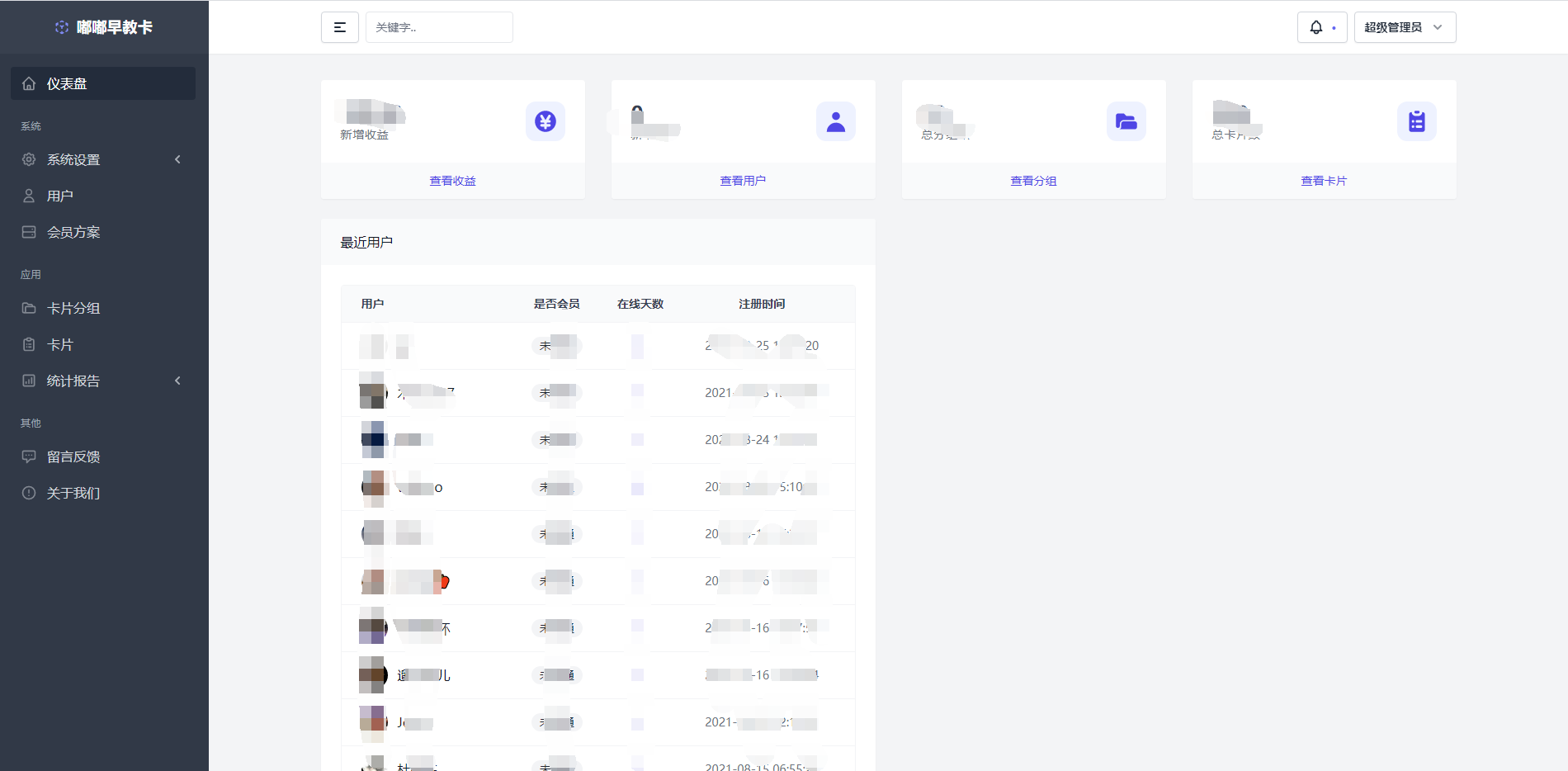Image resolution: width=1568 pixels, height=771 pixels.
Task: Click the 统计报告 chart icon
Action: (30, 380)
